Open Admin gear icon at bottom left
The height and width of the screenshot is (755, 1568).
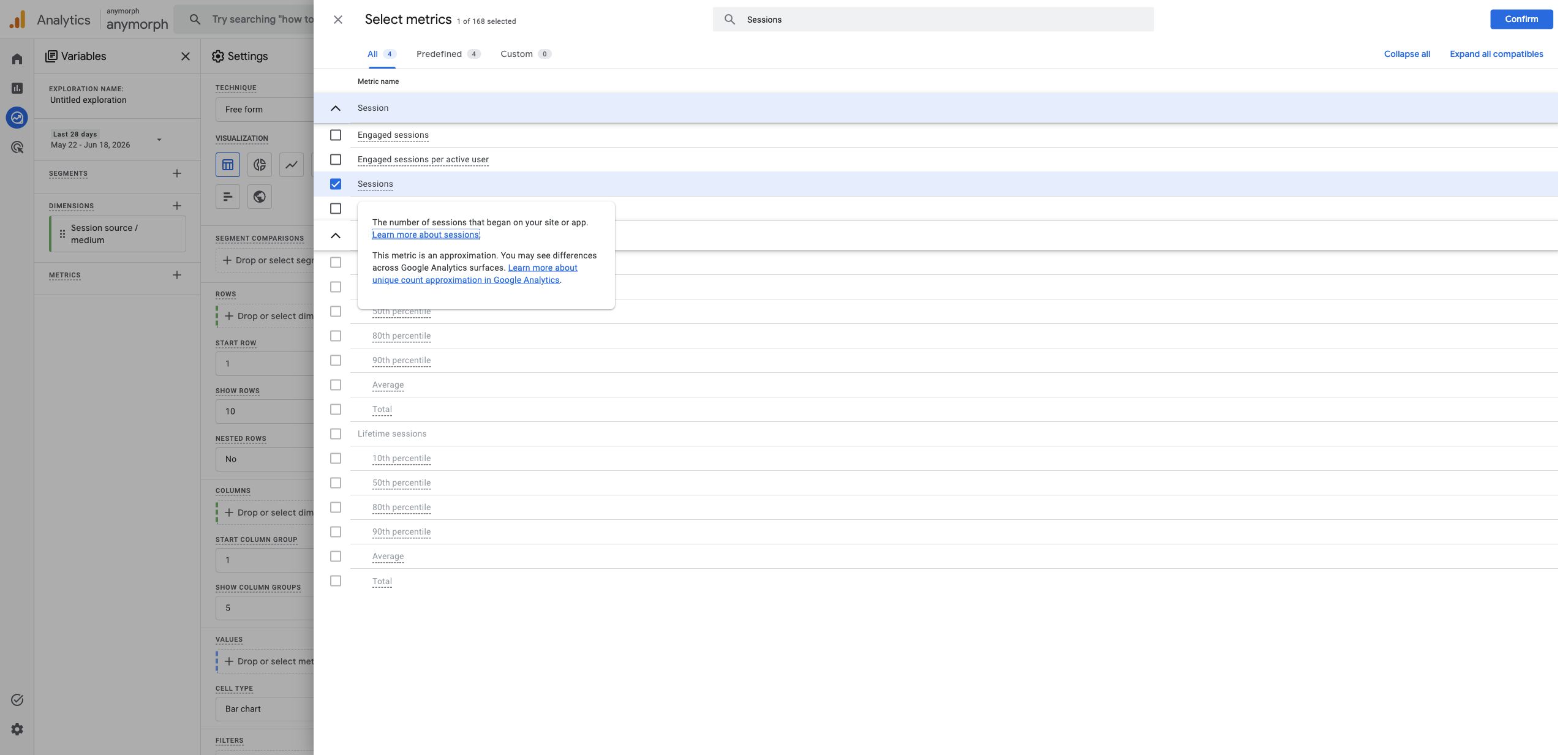pos(17,729)
